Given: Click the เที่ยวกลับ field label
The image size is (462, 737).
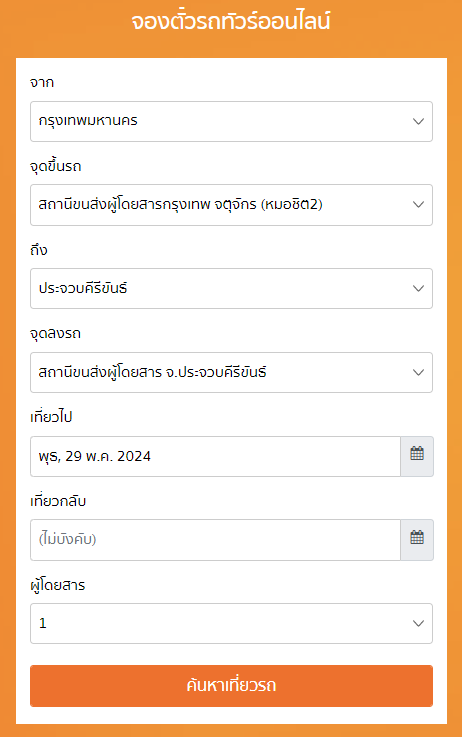Looking at the screenshot, I should (58, 501).
